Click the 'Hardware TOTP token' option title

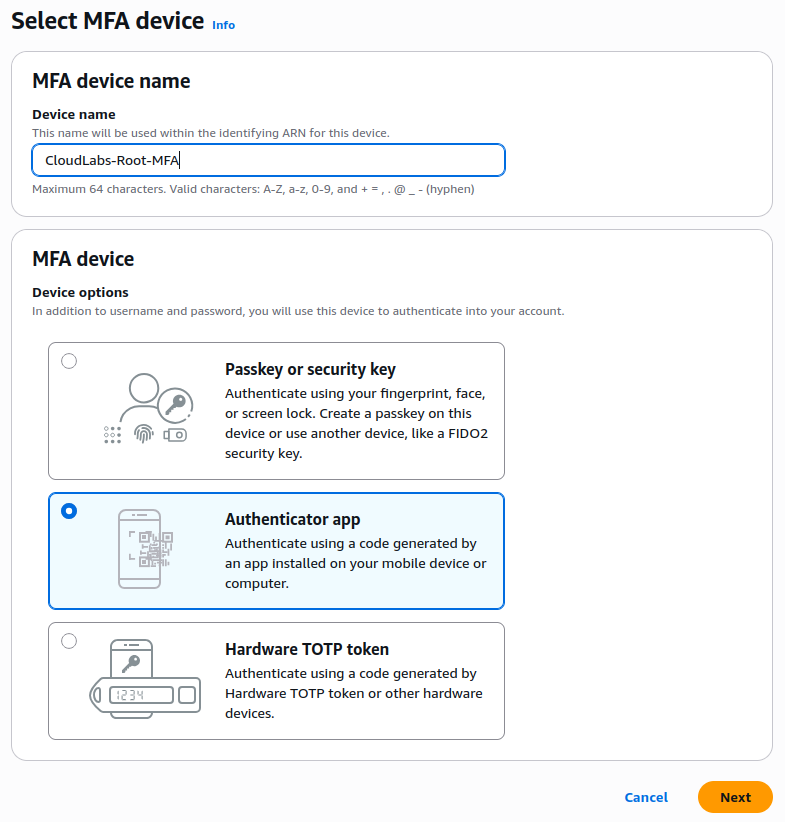[306, 650]
